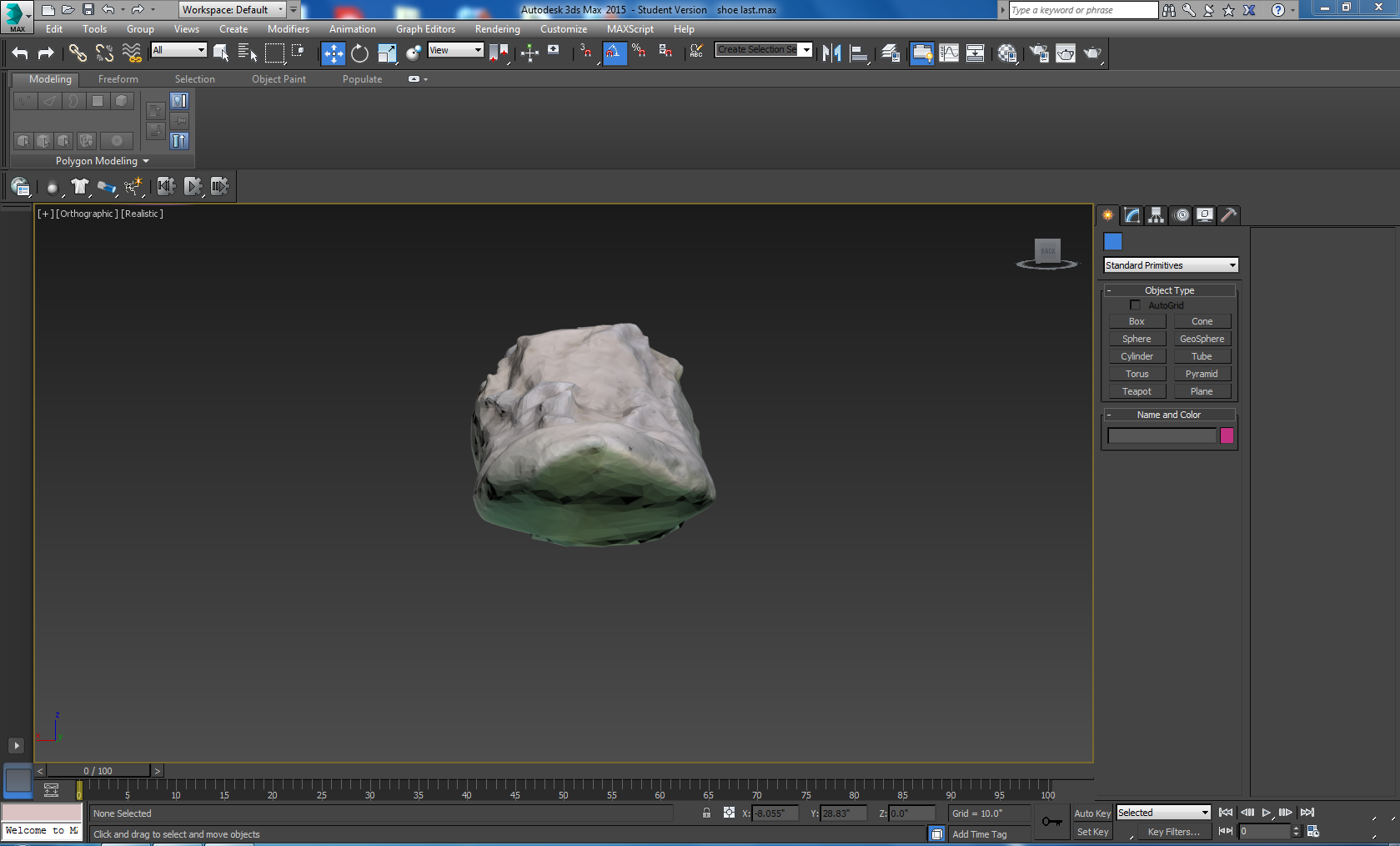Select the Move tool in the main toolbar
Image resolution: width=1400 pixels, height=846 pixels.
point(333,53)
